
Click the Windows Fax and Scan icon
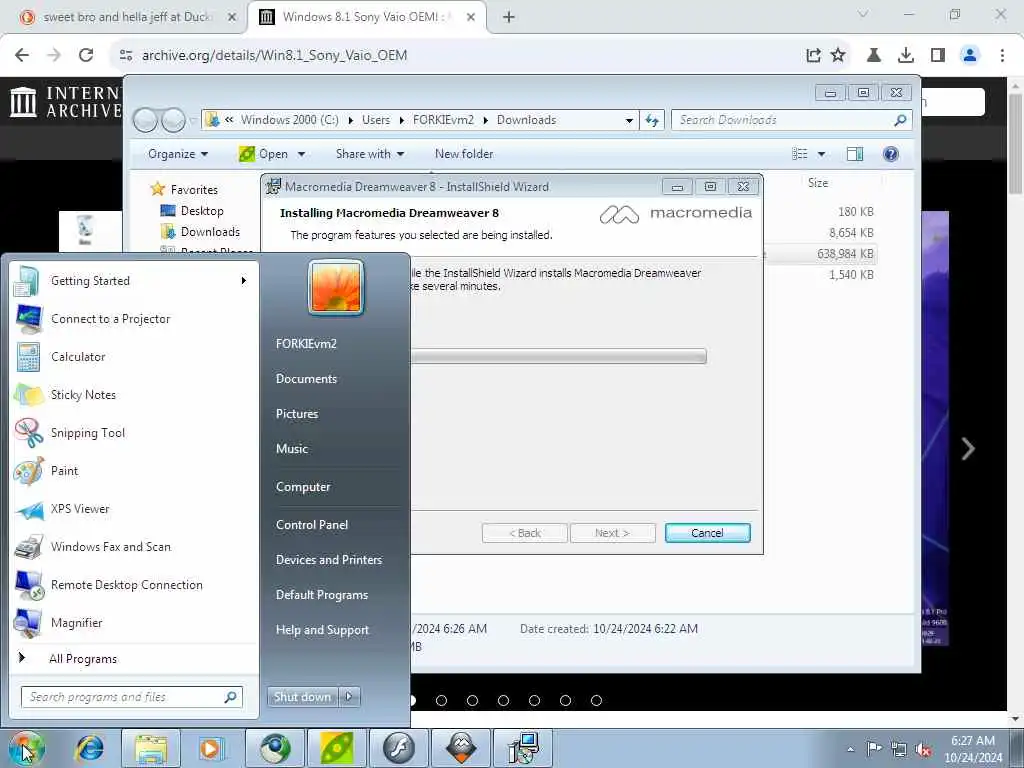29,547
